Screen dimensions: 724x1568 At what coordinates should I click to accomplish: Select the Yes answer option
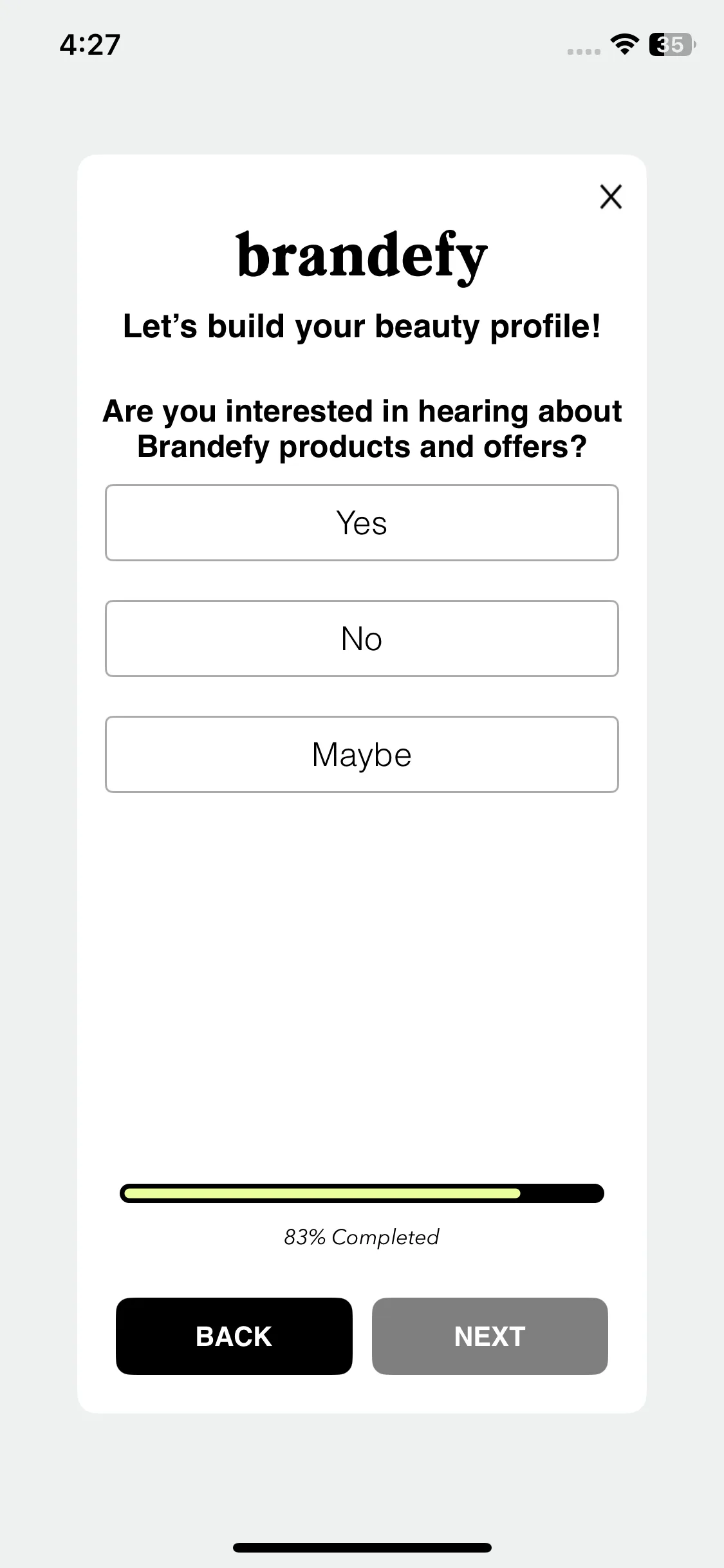[362, 523]
